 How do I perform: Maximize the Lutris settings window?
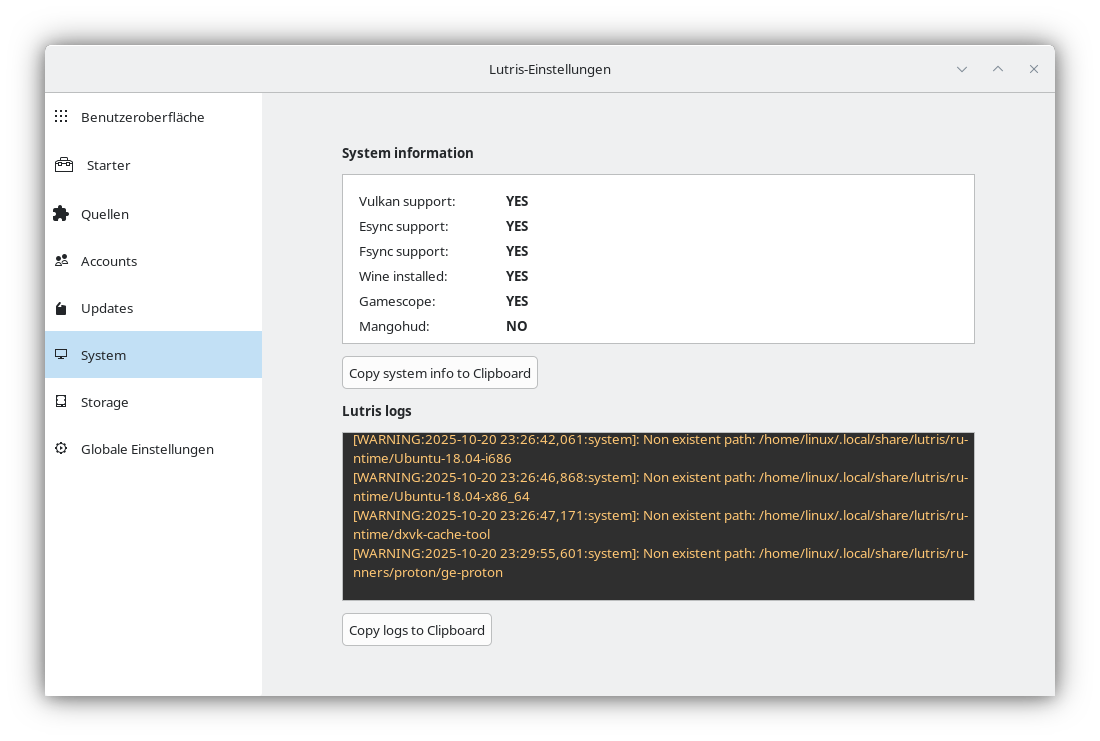tap(998, 69)
